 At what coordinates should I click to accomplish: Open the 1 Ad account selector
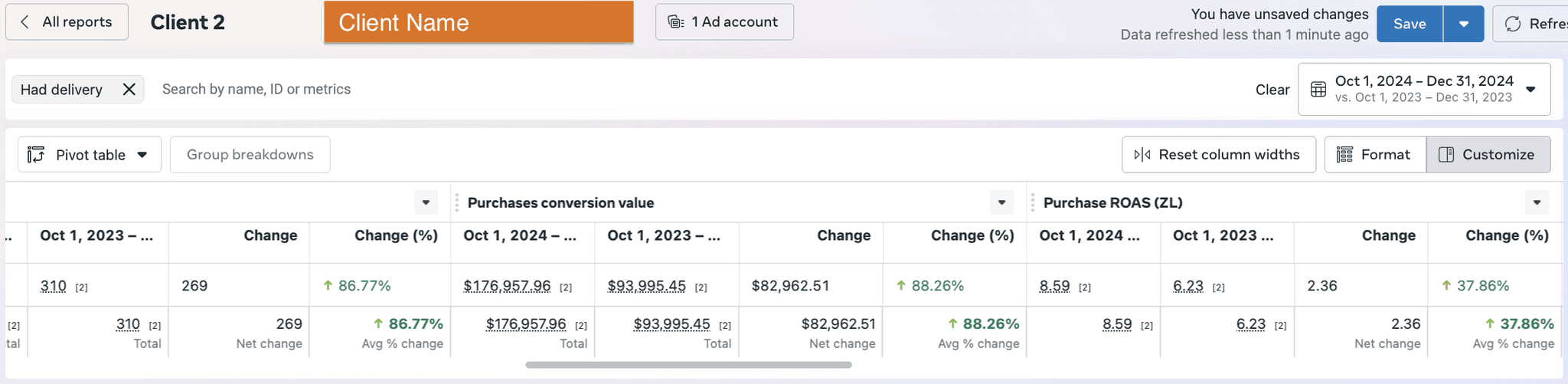[x=724, y=22]
